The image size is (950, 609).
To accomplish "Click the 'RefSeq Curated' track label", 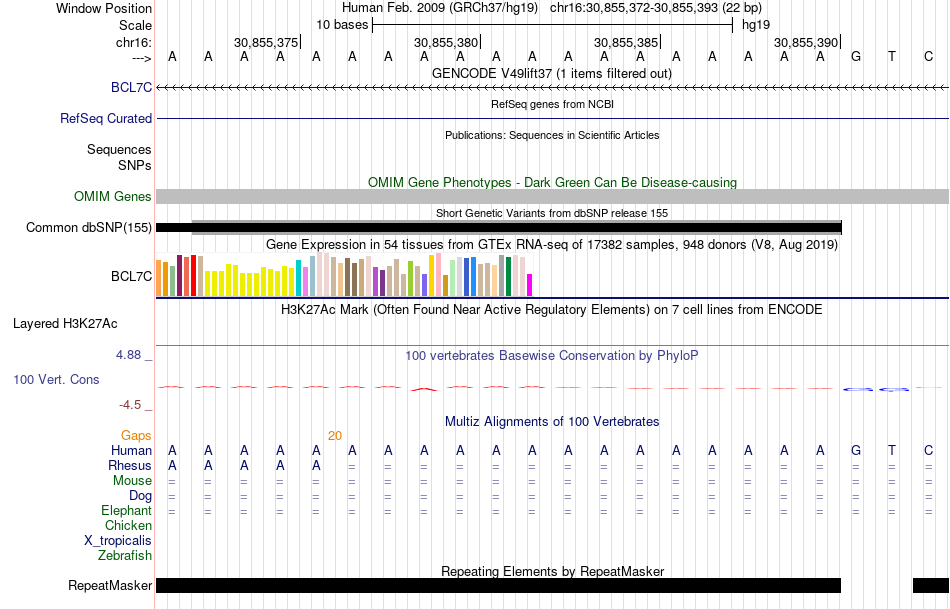I will coord(105,119).
